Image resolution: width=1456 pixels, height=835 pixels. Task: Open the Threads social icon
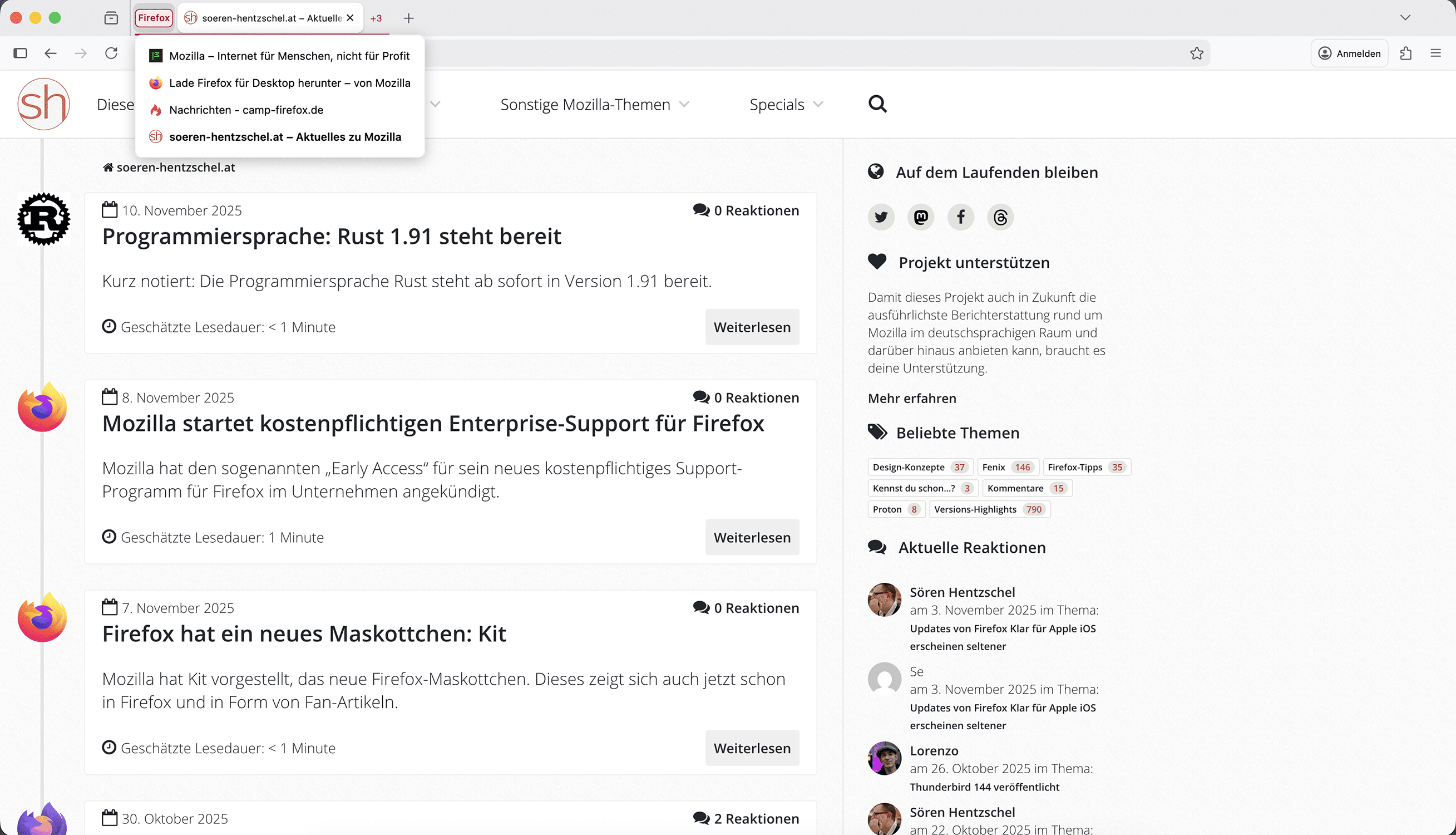point(1000,217)
